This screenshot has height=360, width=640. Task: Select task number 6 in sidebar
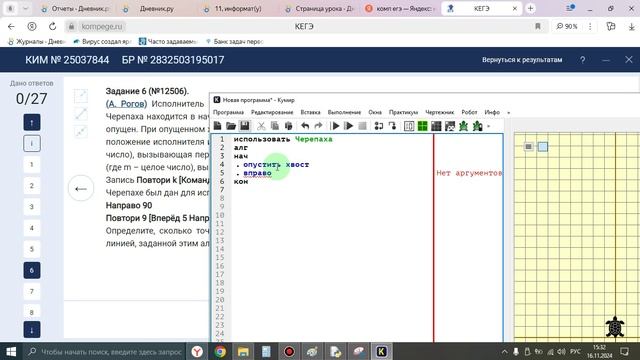pyautogui.click(x=32, y=270)
